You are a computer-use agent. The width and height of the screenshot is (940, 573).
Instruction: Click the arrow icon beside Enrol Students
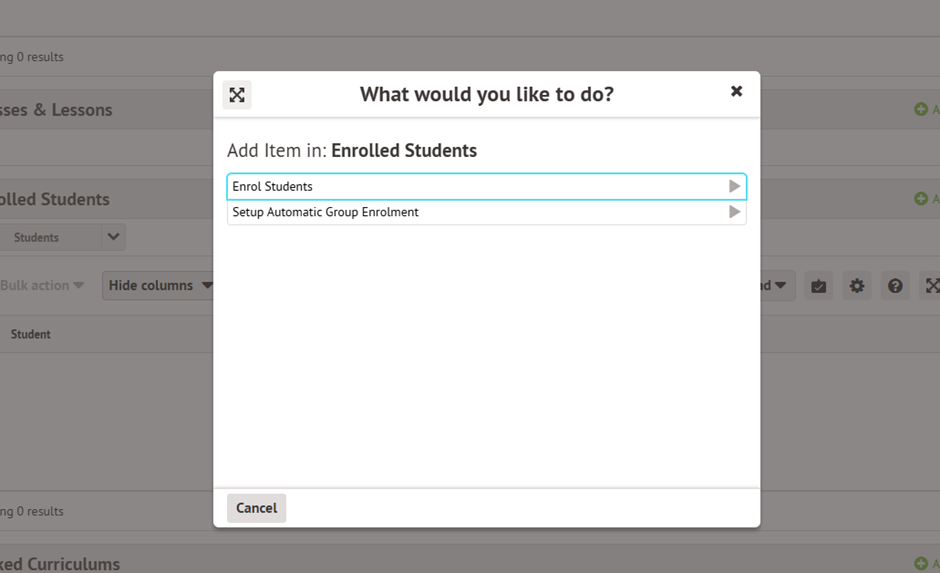point(734,186)
